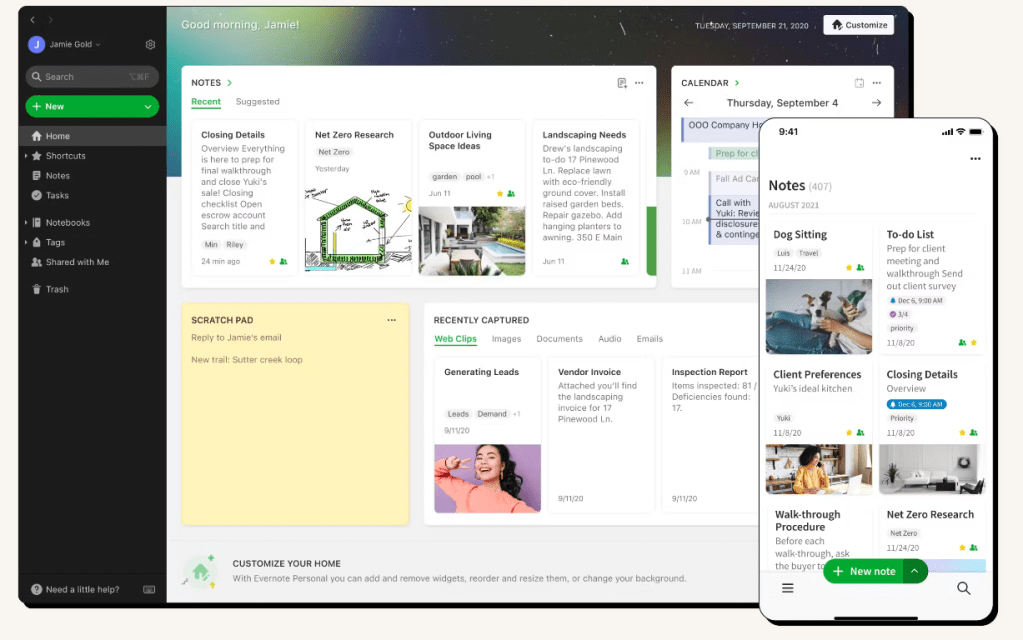Image resolution: width=1023 pixels, height=640 pixels.
Task: Go to previous day in Calendar widget
Action: (x=688, y=102)
